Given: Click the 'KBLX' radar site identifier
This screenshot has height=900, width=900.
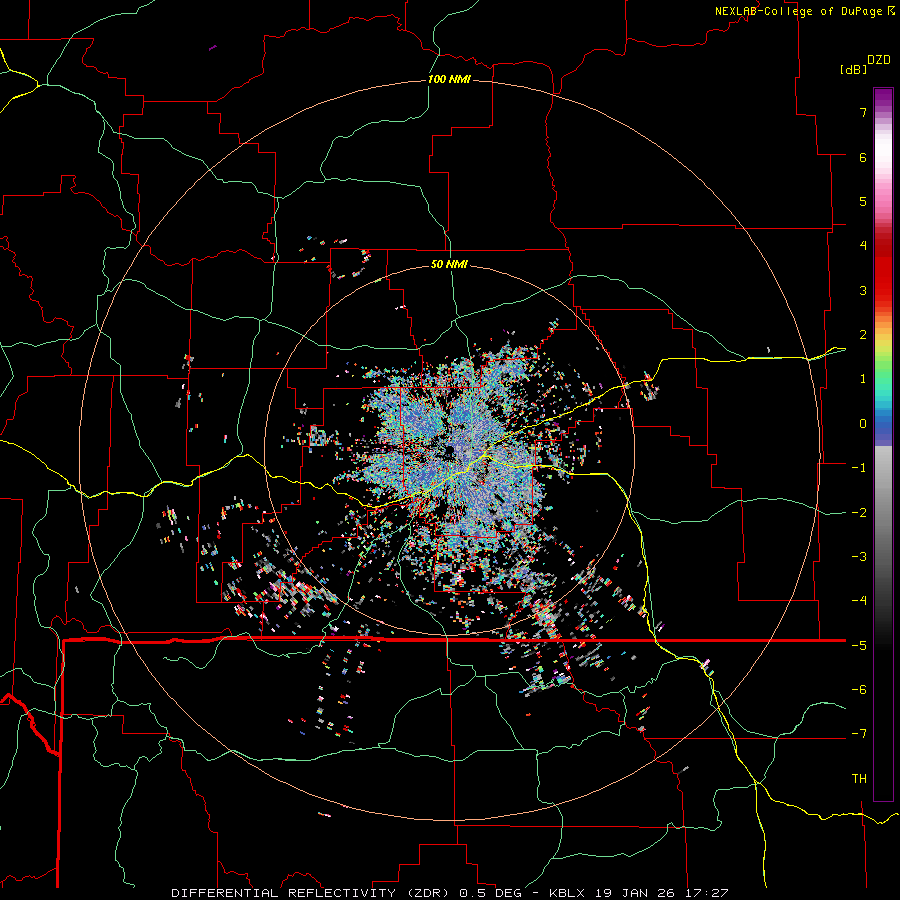Looking at the screenshot, I should pyautogui.click(x=566, y=893).
